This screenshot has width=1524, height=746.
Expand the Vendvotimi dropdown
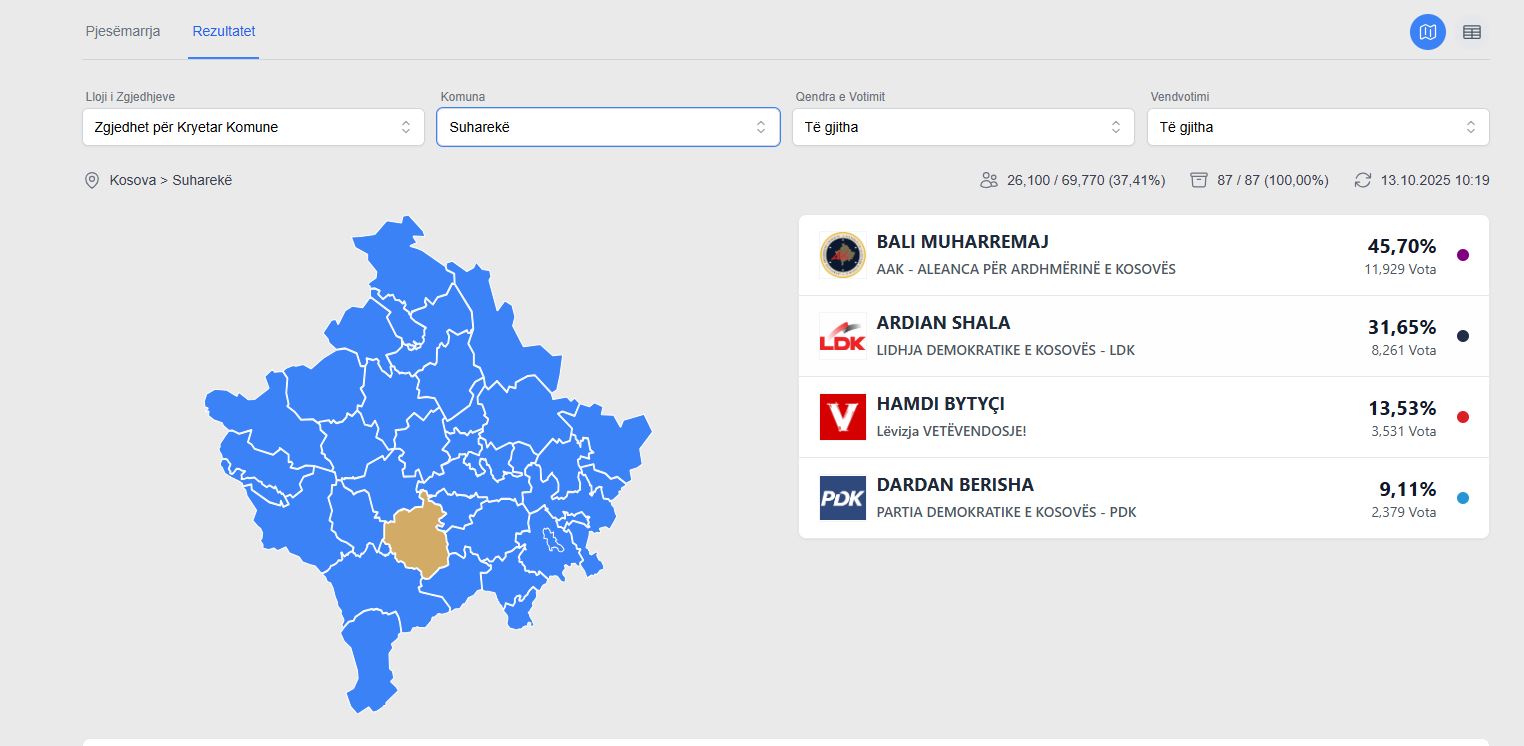coord(1318,127)
